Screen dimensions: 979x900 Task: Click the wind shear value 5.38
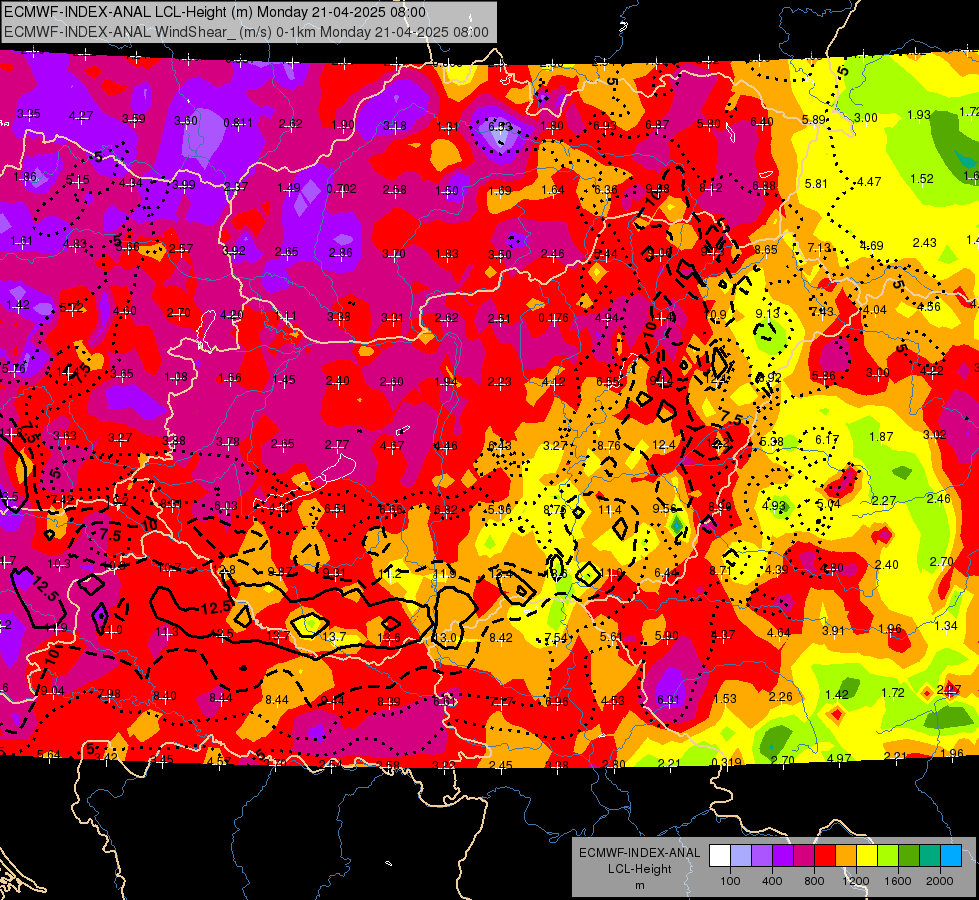click(x=772, y=442)
